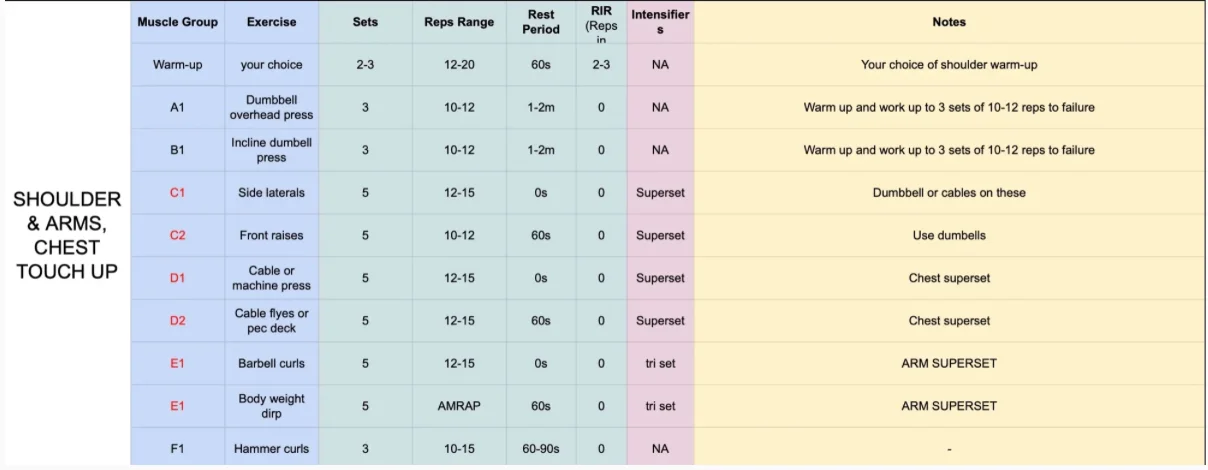The height and width of the screenshot is (470, 1208).
Task: Click the red C2 muscle group cell
Action: pos(177,235)
